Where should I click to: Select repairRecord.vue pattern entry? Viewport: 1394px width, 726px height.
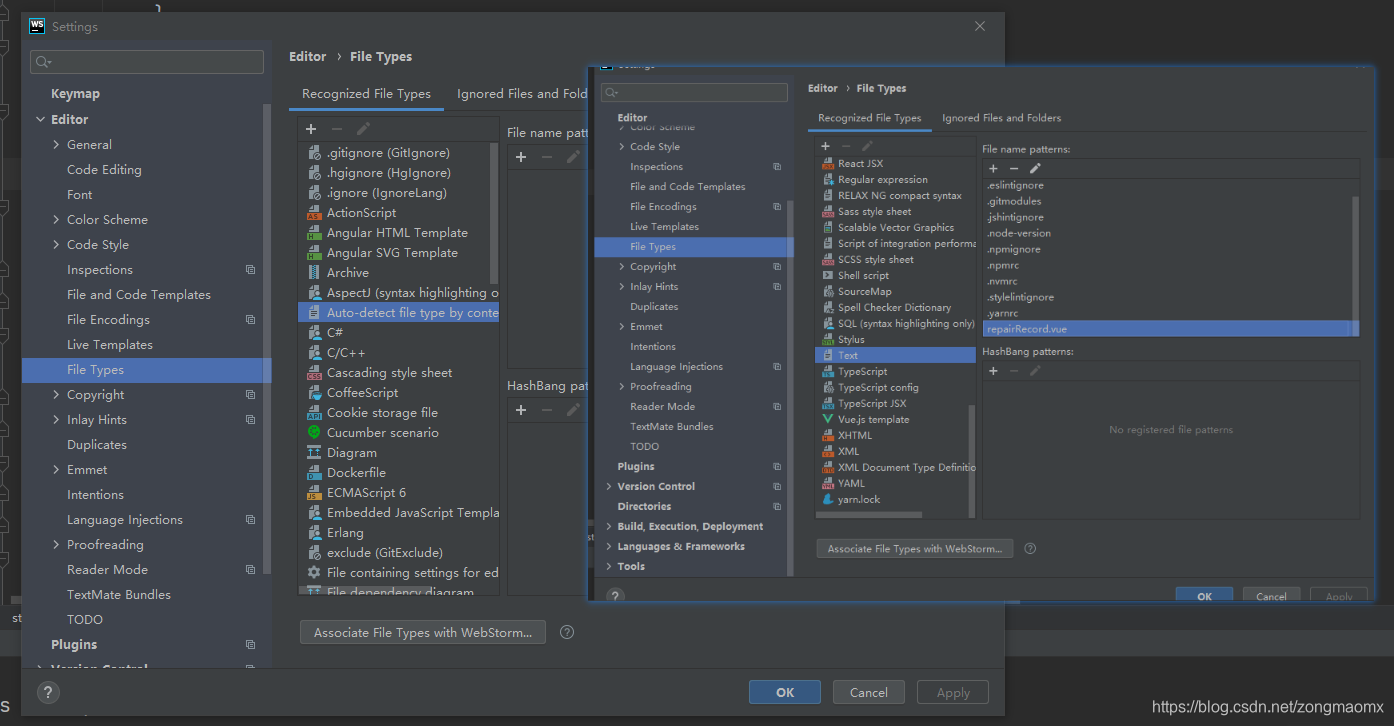[x=1170, y=329]
